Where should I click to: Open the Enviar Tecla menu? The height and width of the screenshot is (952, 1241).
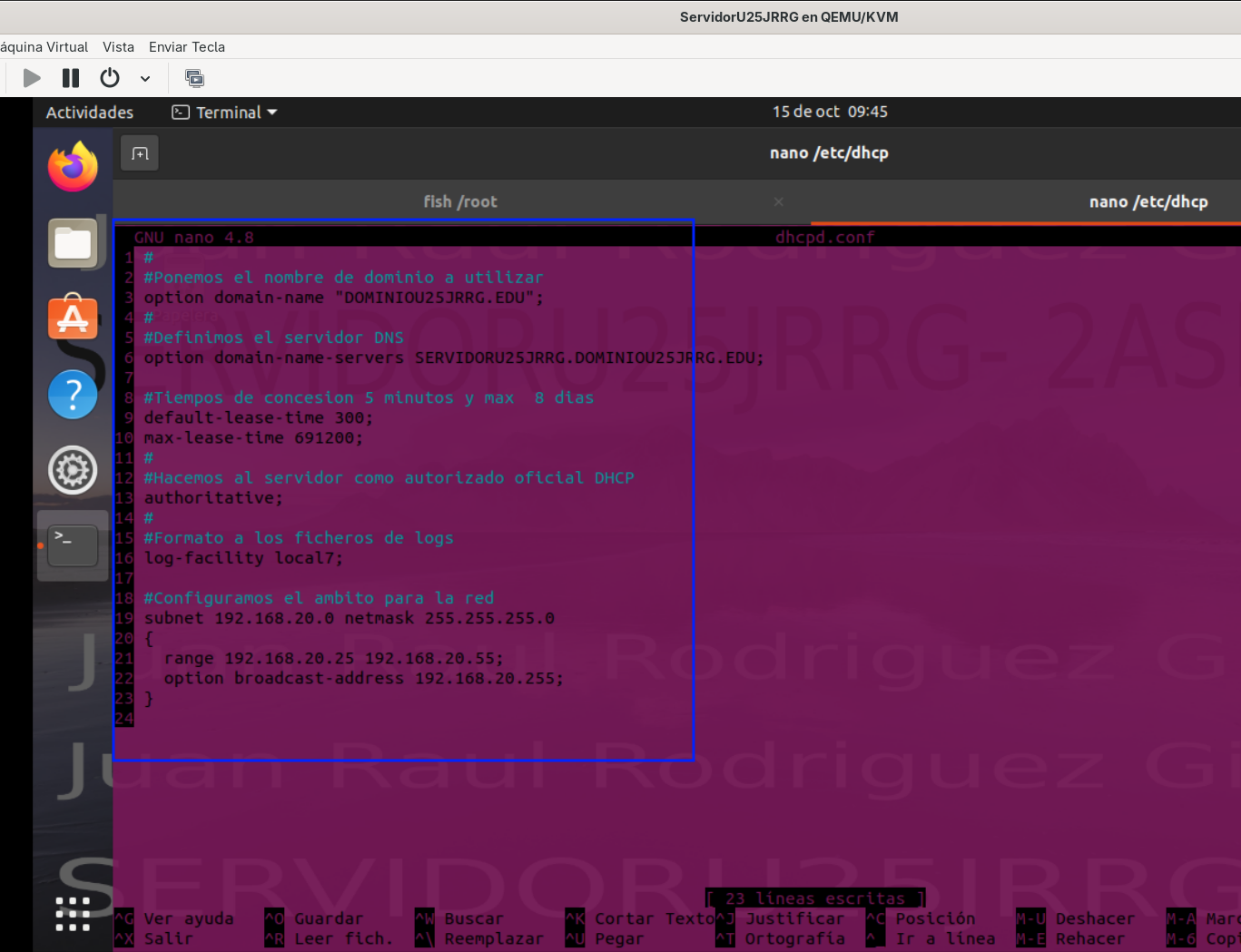pyautogui.click(x=187, y=47)
